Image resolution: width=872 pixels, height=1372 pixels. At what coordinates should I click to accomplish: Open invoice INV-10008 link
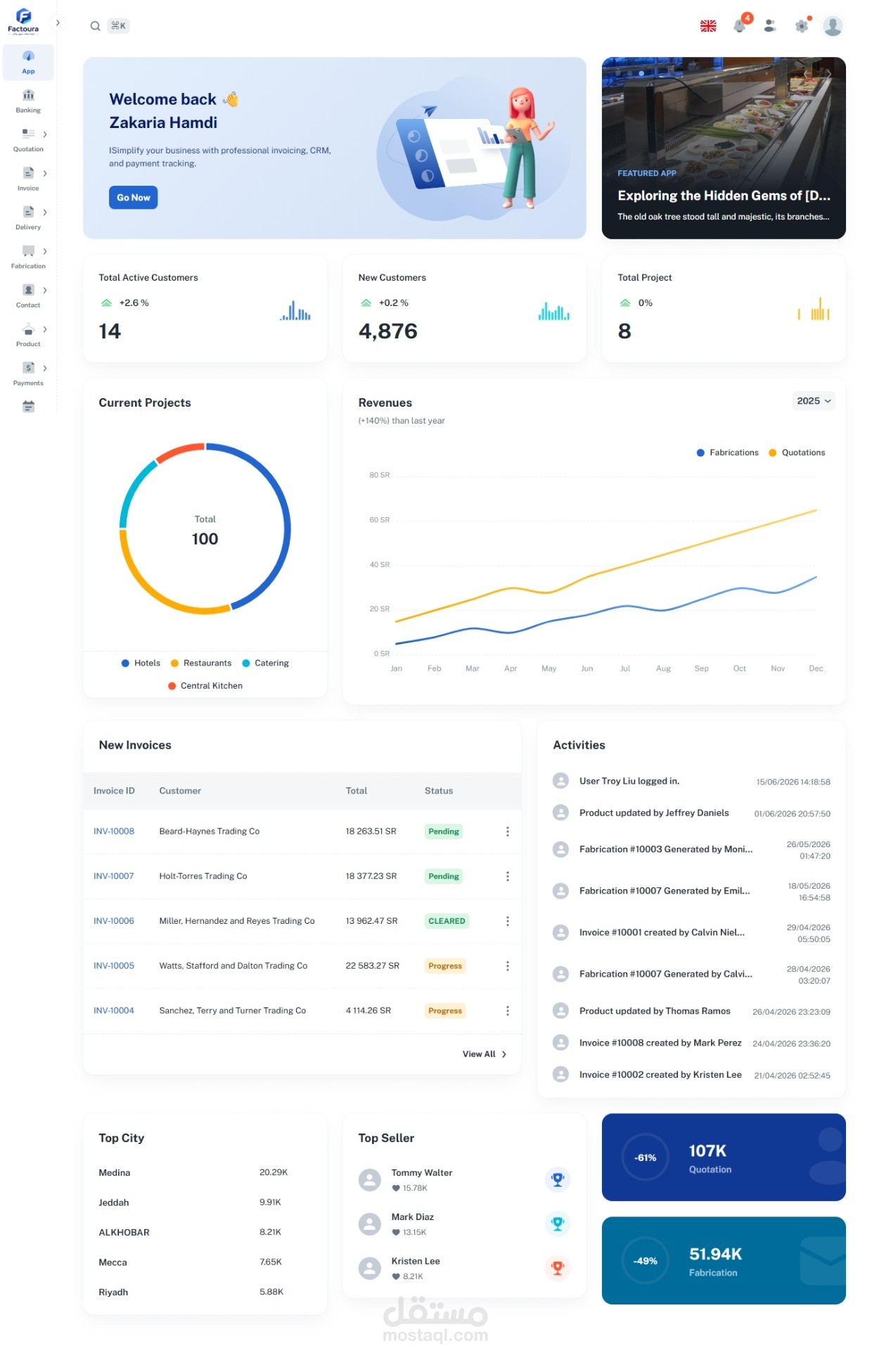coord(114,831)
